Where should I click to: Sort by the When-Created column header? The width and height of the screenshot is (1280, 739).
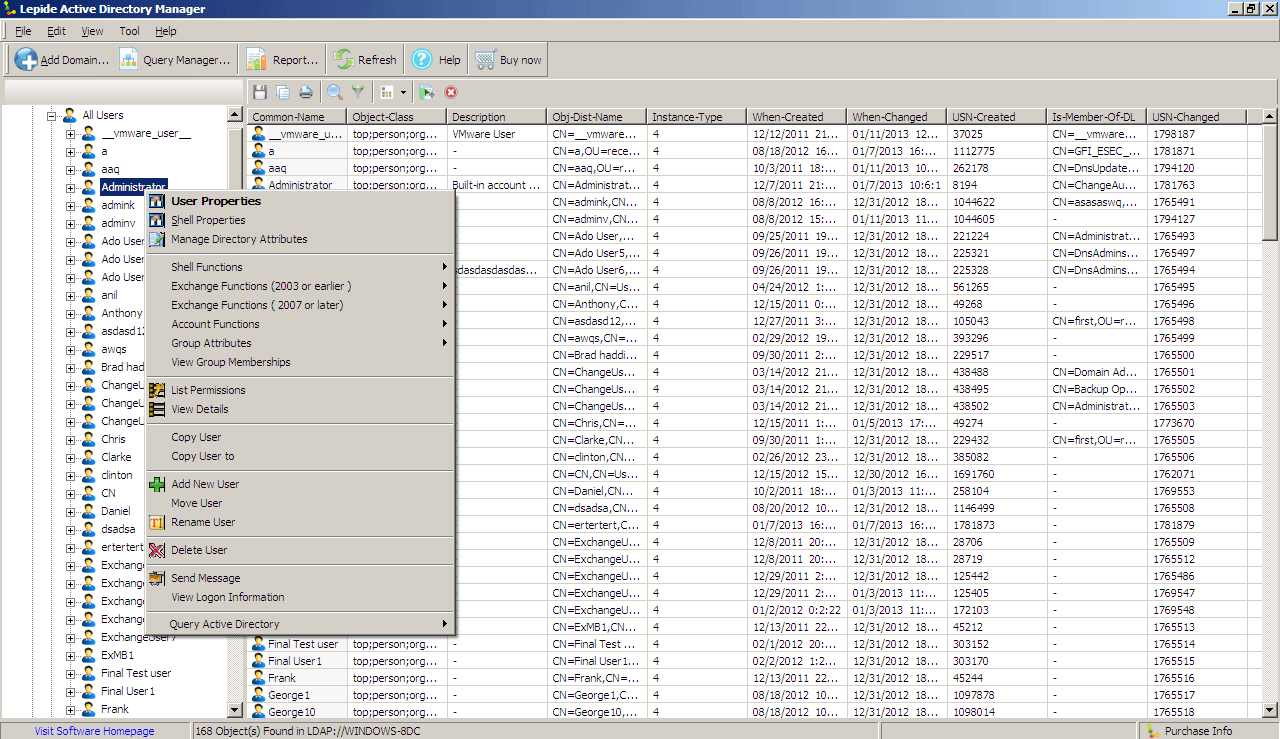pos(798,117)
